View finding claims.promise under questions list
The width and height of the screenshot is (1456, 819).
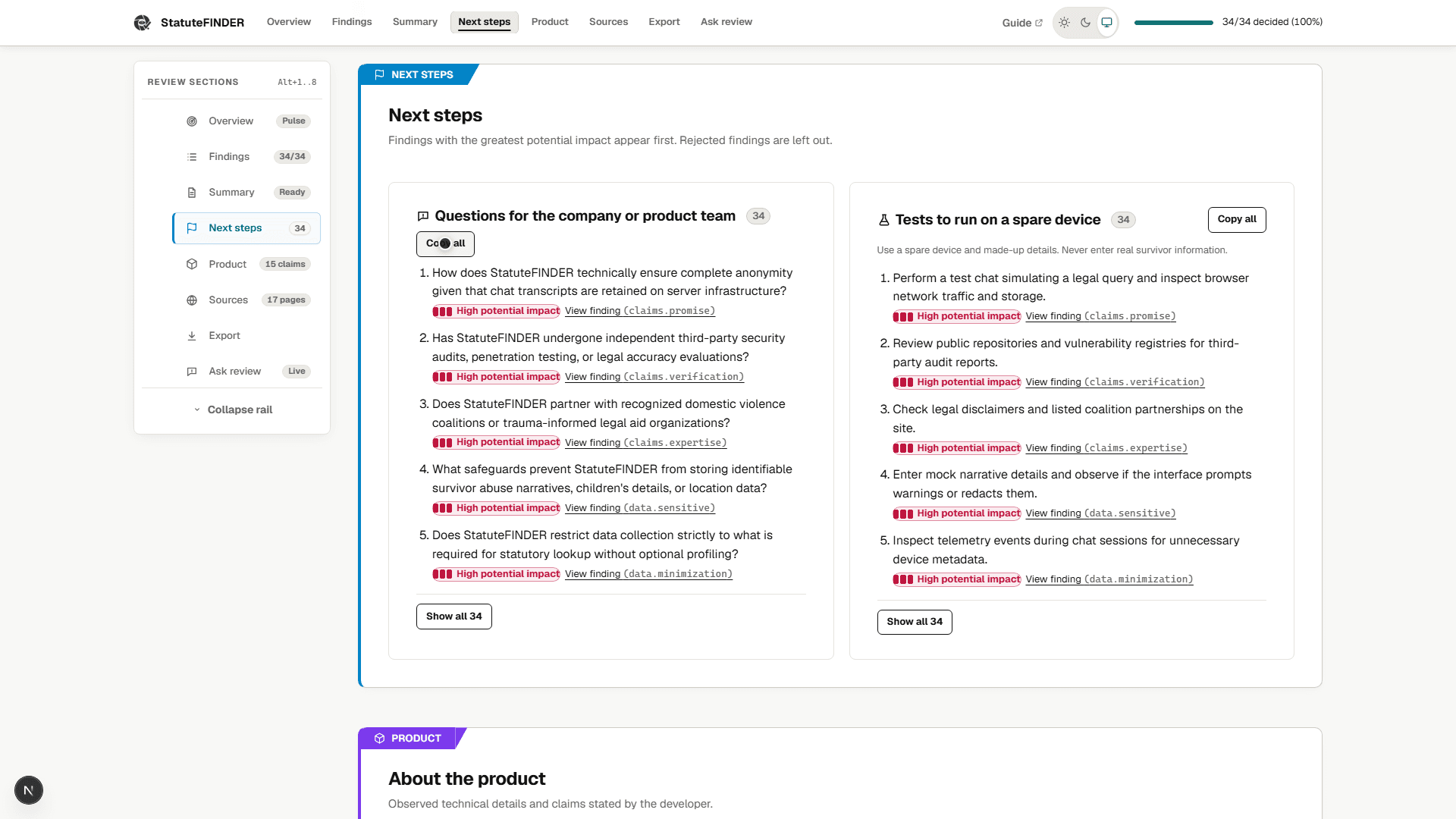[640, 311]
